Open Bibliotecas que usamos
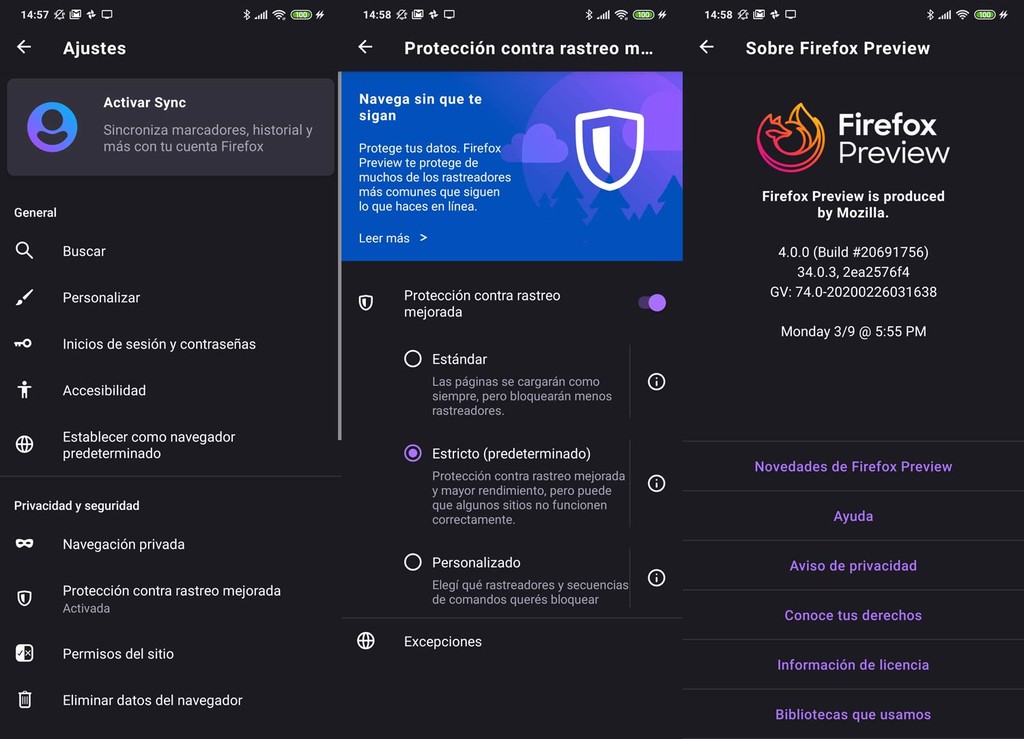1024x739 pixels. pos(853,714)
